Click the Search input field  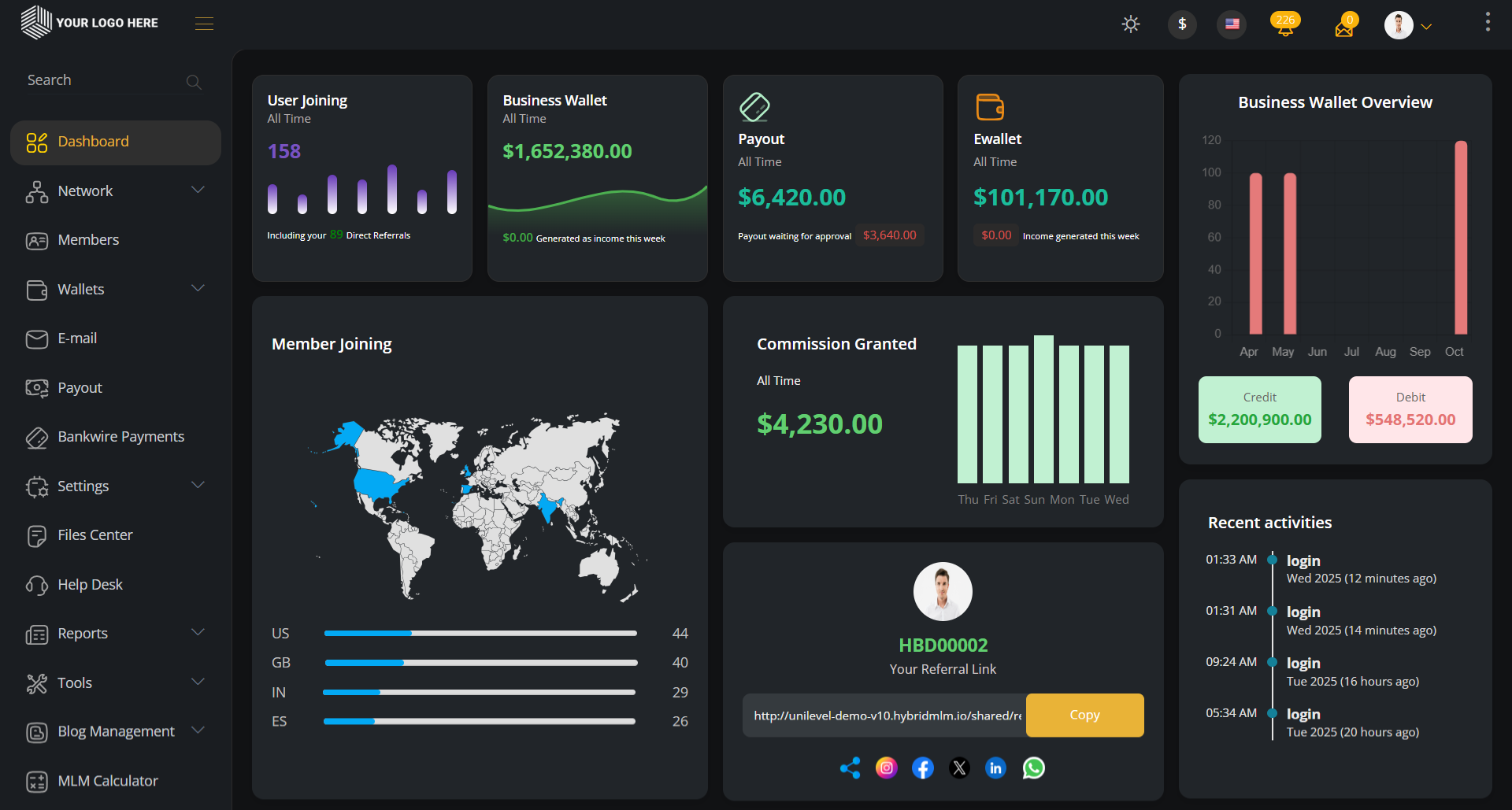point(102,80)
